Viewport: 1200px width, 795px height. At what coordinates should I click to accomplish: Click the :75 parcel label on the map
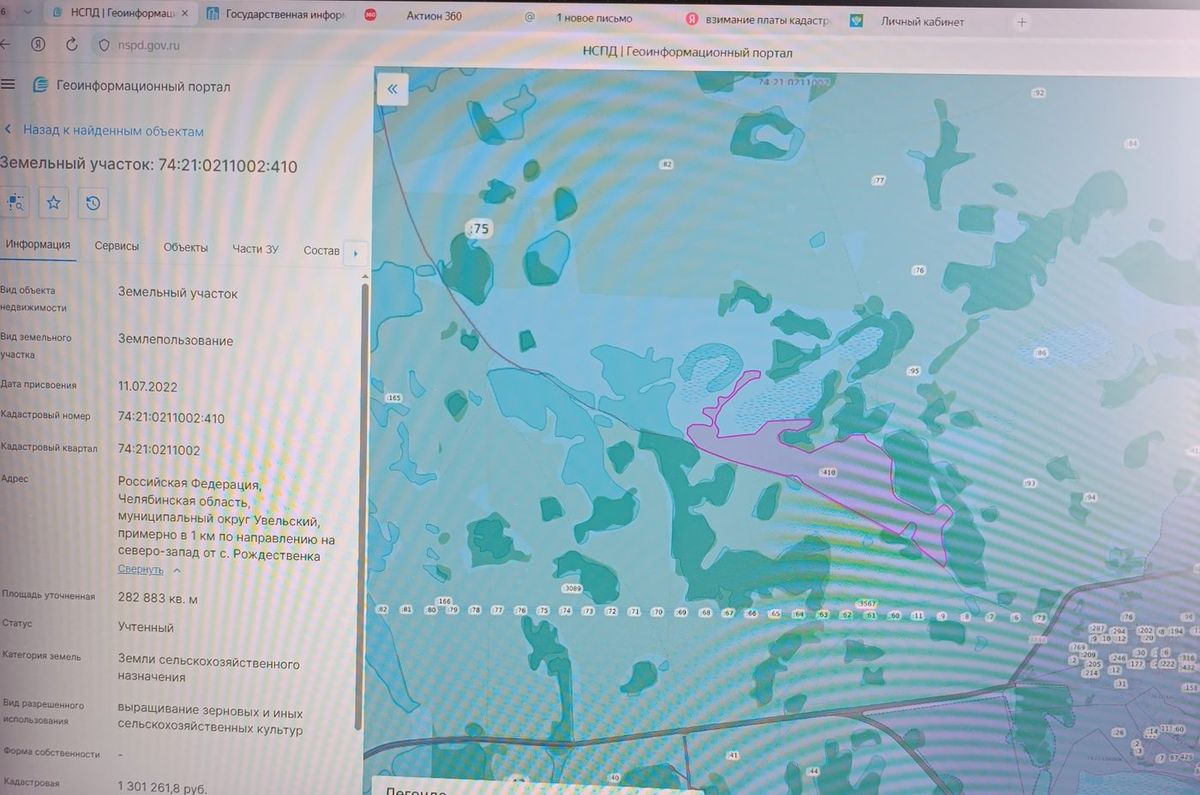click(x=479, y=228)
